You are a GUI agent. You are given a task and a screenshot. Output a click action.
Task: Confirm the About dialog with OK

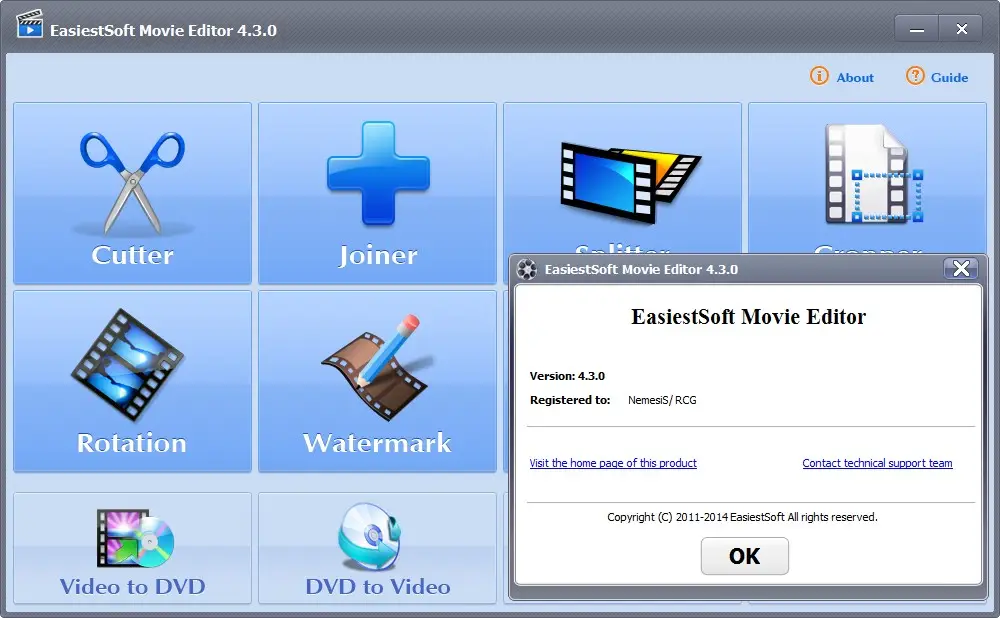tap(744, 555)
